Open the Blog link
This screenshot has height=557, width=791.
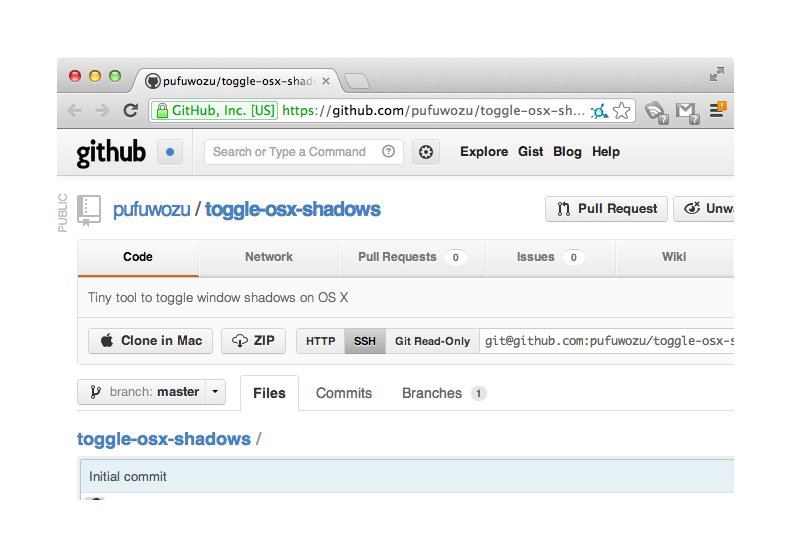pyautogui.click(x=567, y=152)
